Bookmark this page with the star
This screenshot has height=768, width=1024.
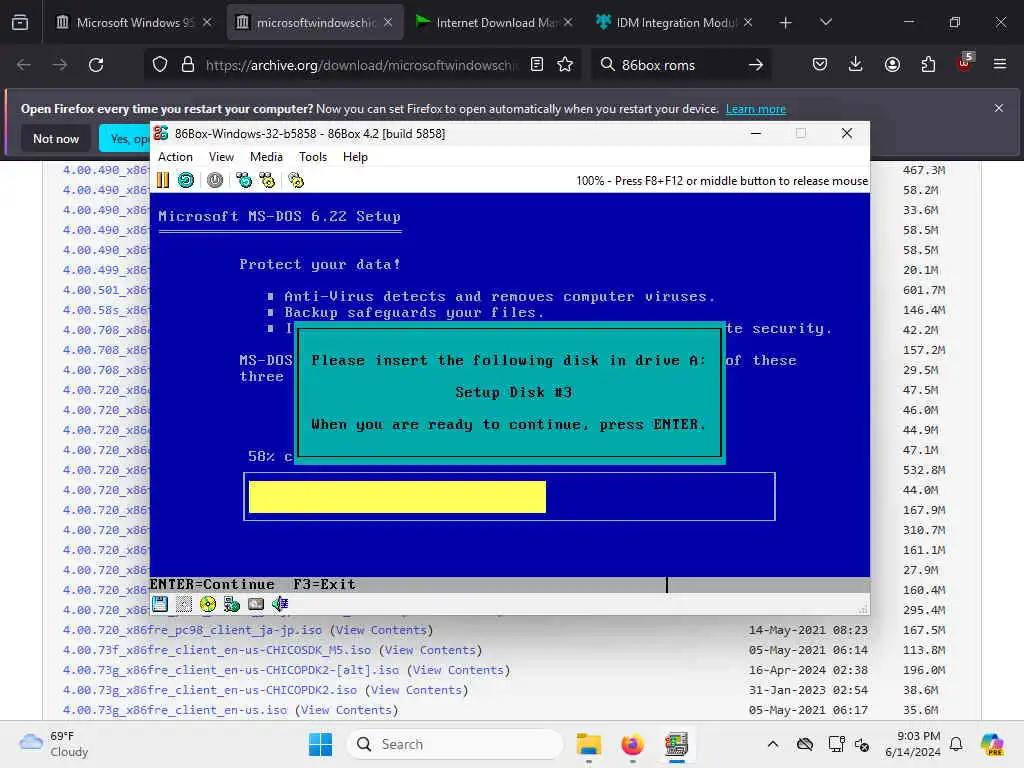pos(565,65)
